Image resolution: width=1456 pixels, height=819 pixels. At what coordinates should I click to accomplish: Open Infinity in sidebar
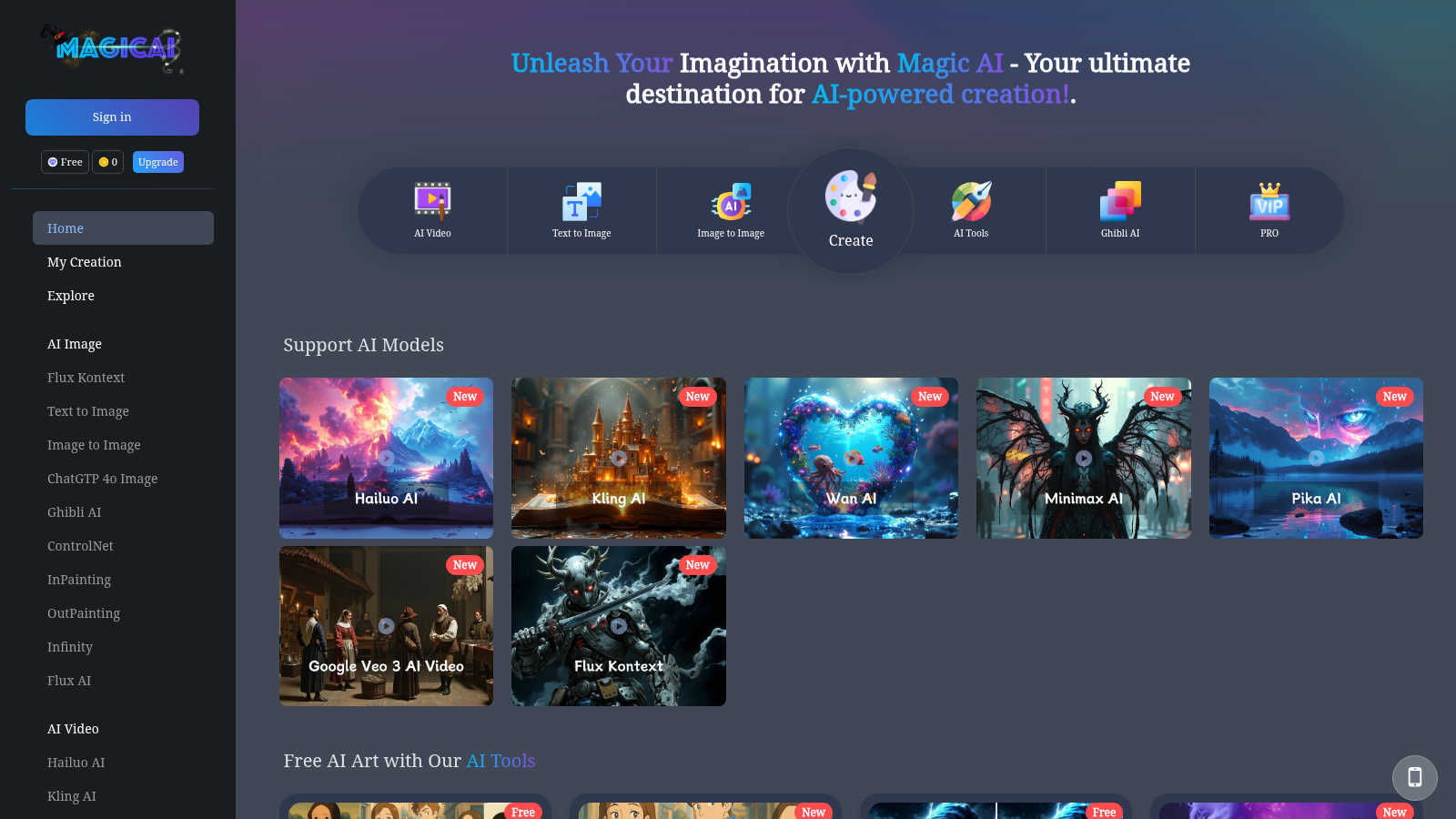pos(70,647)
